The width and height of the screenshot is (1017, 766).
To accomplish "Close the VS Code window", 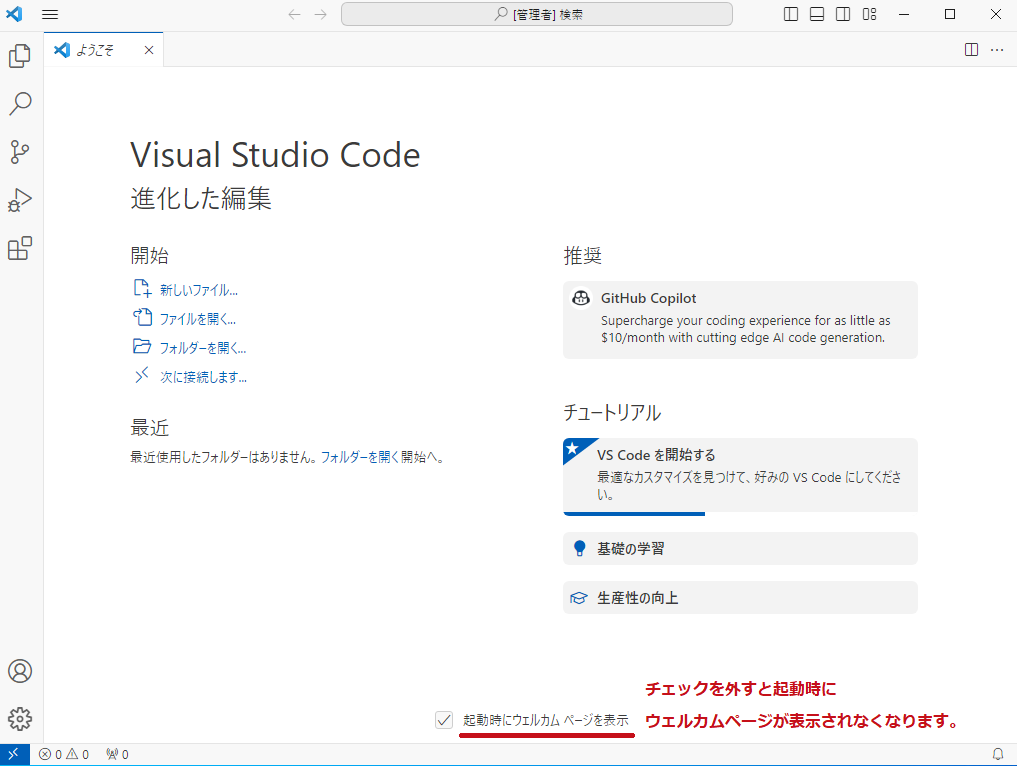I will pos(996,14).
